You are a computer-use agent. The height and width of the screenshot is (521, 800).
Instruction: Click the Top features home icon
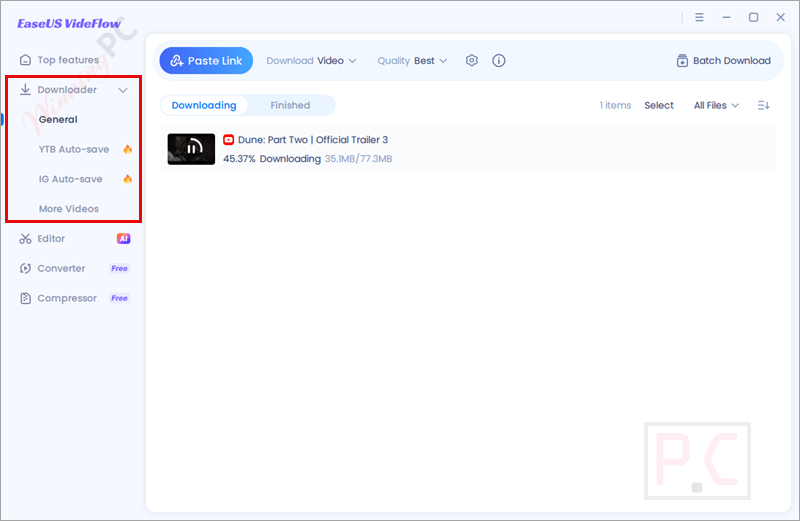(x=25, y=60)
